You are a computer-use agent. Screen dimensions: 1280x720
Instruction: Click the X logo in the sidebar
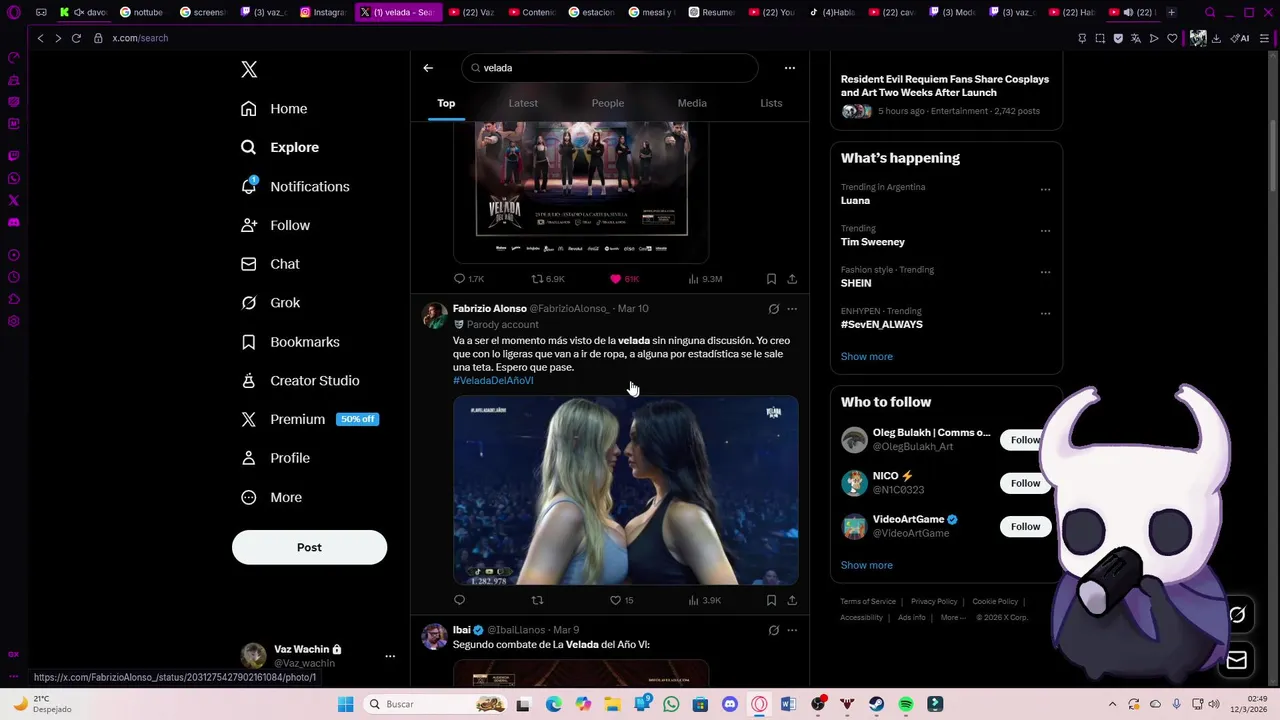pos(249,69)
